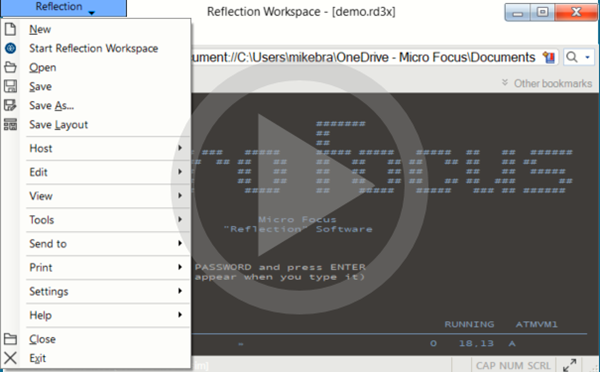Image resolution: width=600 pixels, height=372 pixels.
Task: Click the New document icon
Action: pyautogui.click(x=10, y=29)
